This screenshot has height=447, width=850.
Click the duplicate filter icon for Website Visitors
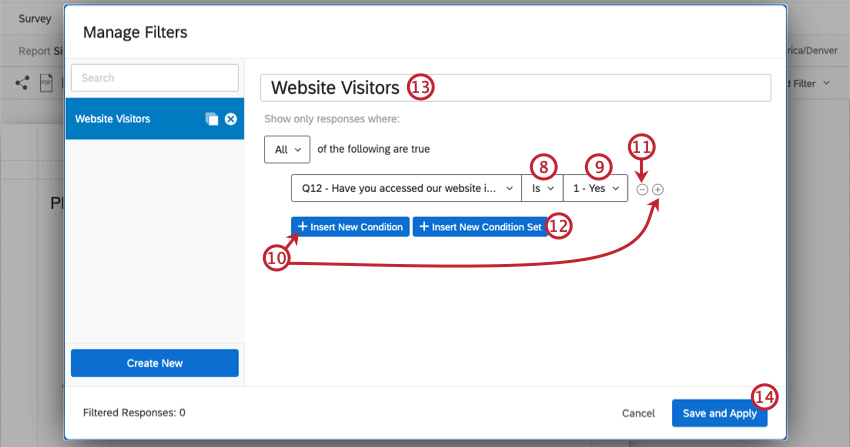[211, 119]
